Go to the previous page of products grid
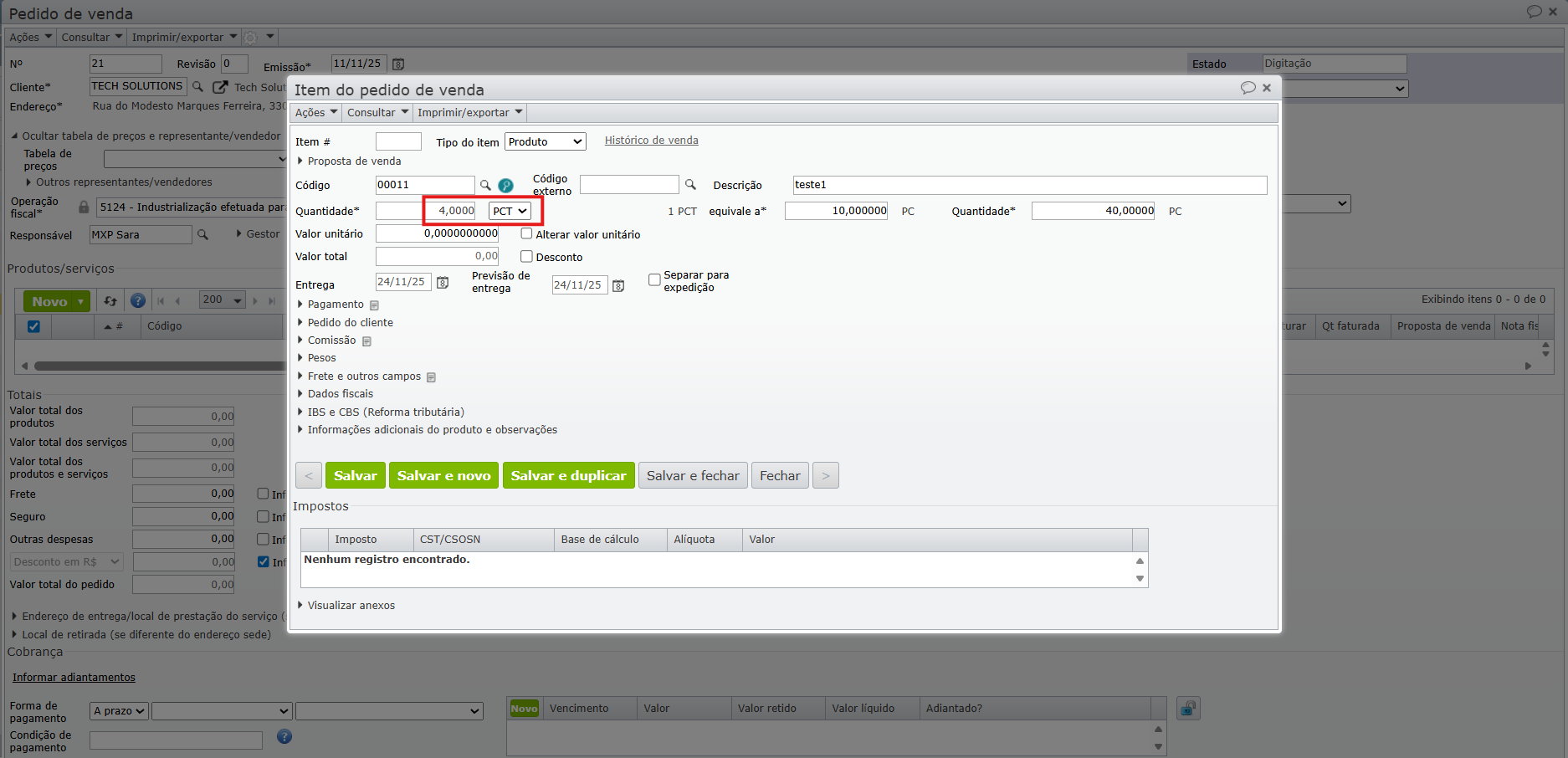The image size is (1568, 758). [x=177, y=301]
